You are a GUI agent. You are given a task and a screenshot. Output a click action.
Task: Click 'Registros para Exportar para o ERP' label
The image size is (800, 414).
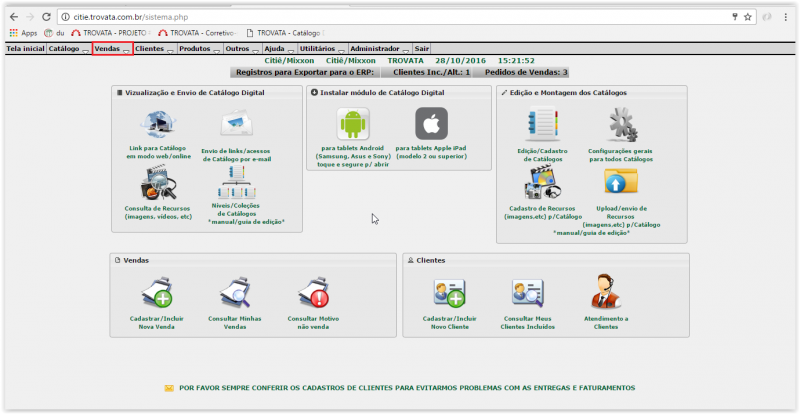point(305,72)
